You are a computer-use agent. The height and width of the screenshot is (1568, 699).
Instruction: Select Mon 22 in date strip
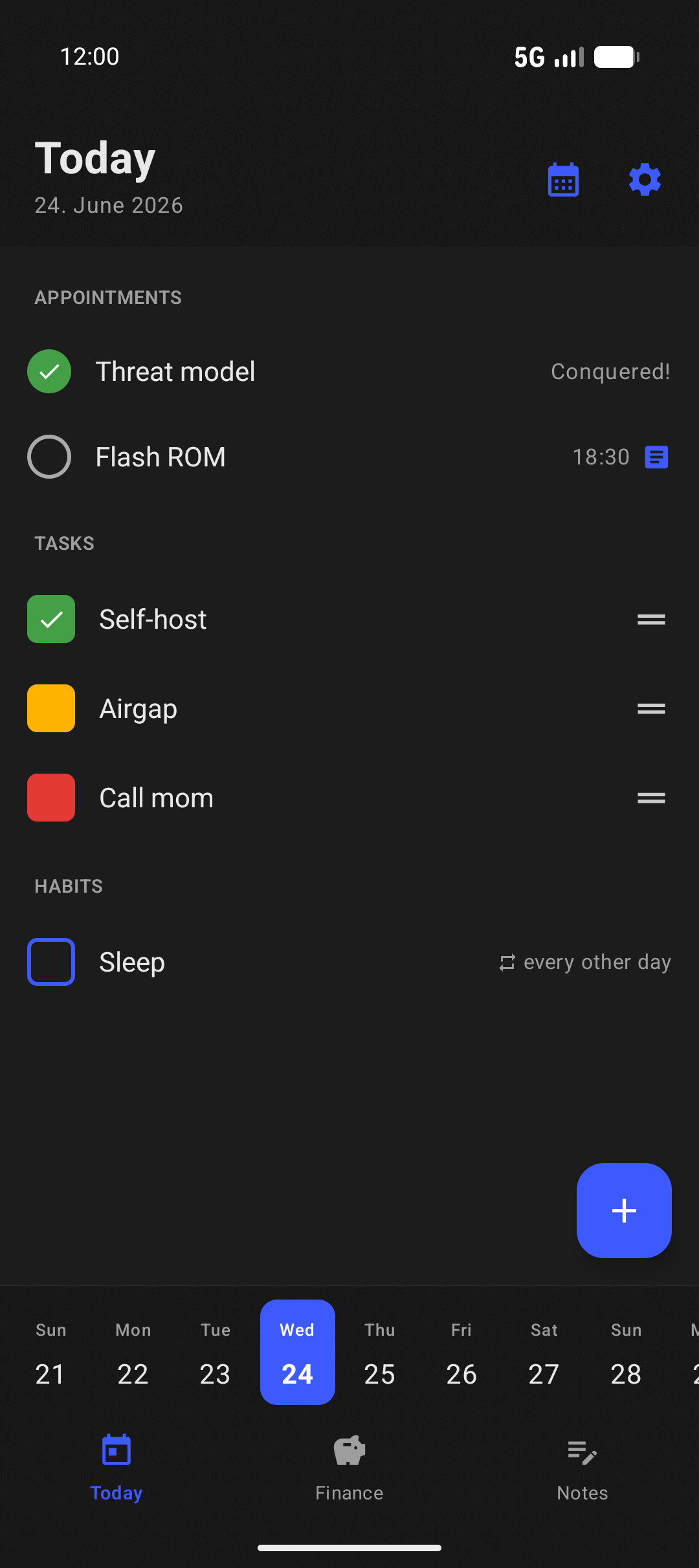coord(133,1352)
